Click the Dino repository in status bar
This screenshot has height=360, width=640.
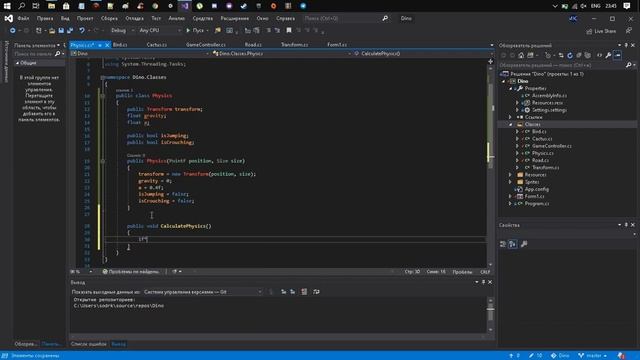pos(560,356)
